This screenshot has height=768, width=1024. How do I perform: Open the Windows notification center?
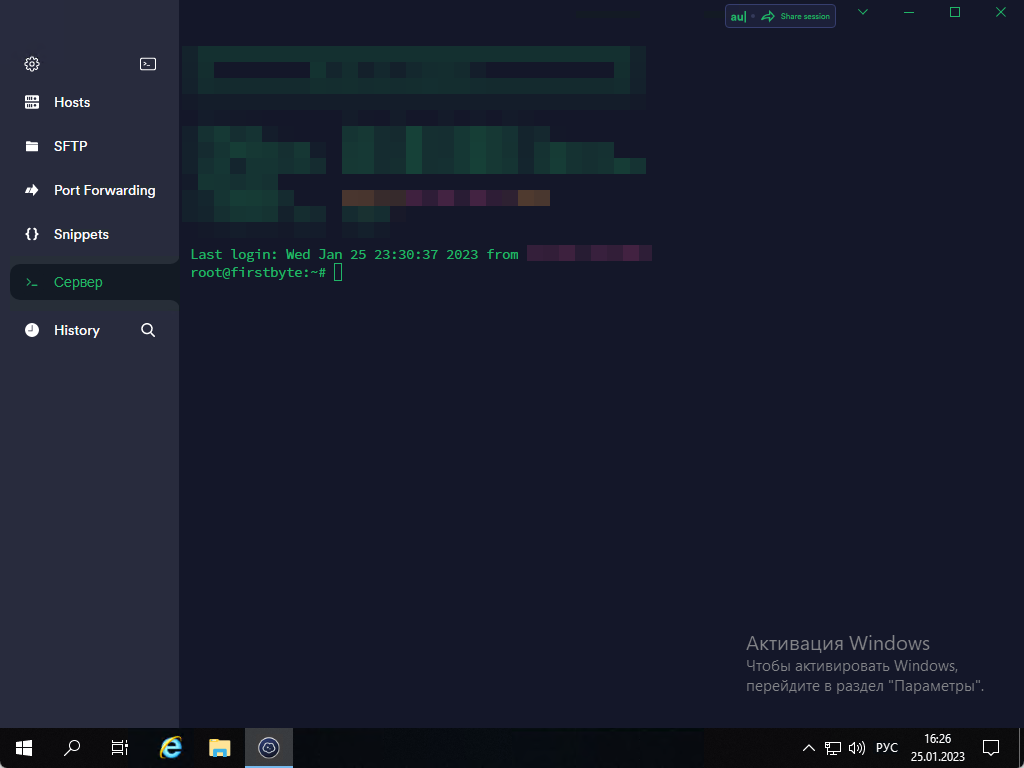[x=991, y=747]
